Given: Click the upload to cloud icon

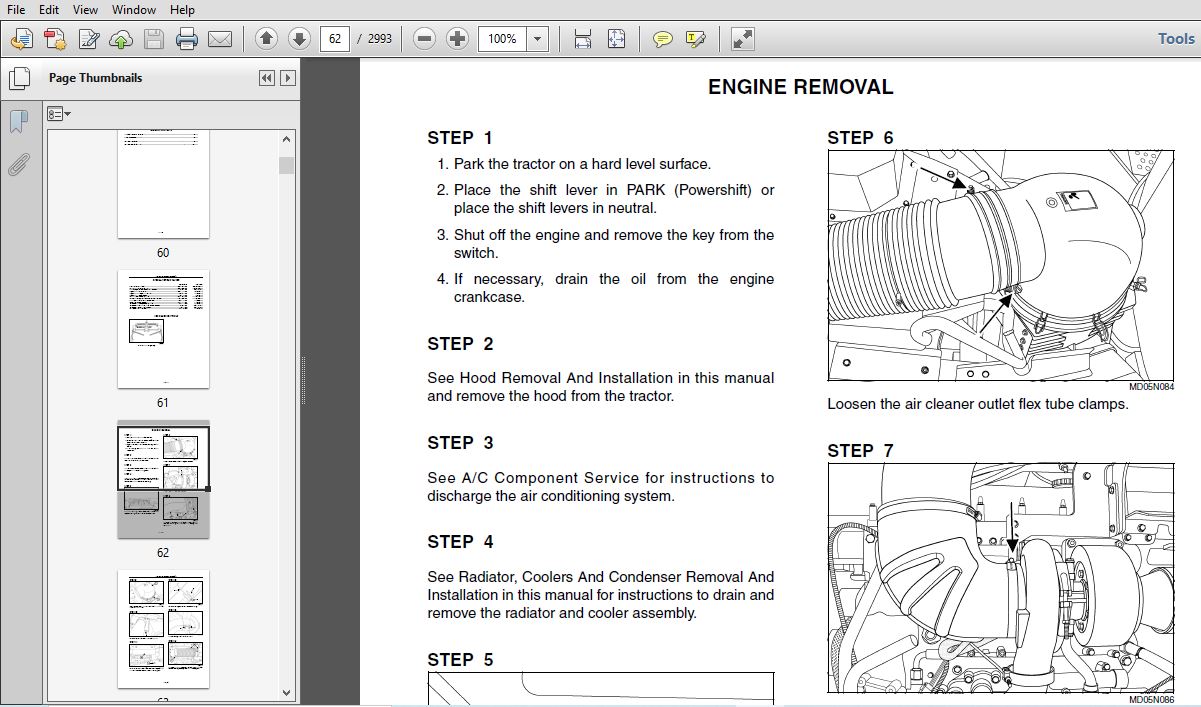Looking at the screenshot, I should tap(121, 39).
